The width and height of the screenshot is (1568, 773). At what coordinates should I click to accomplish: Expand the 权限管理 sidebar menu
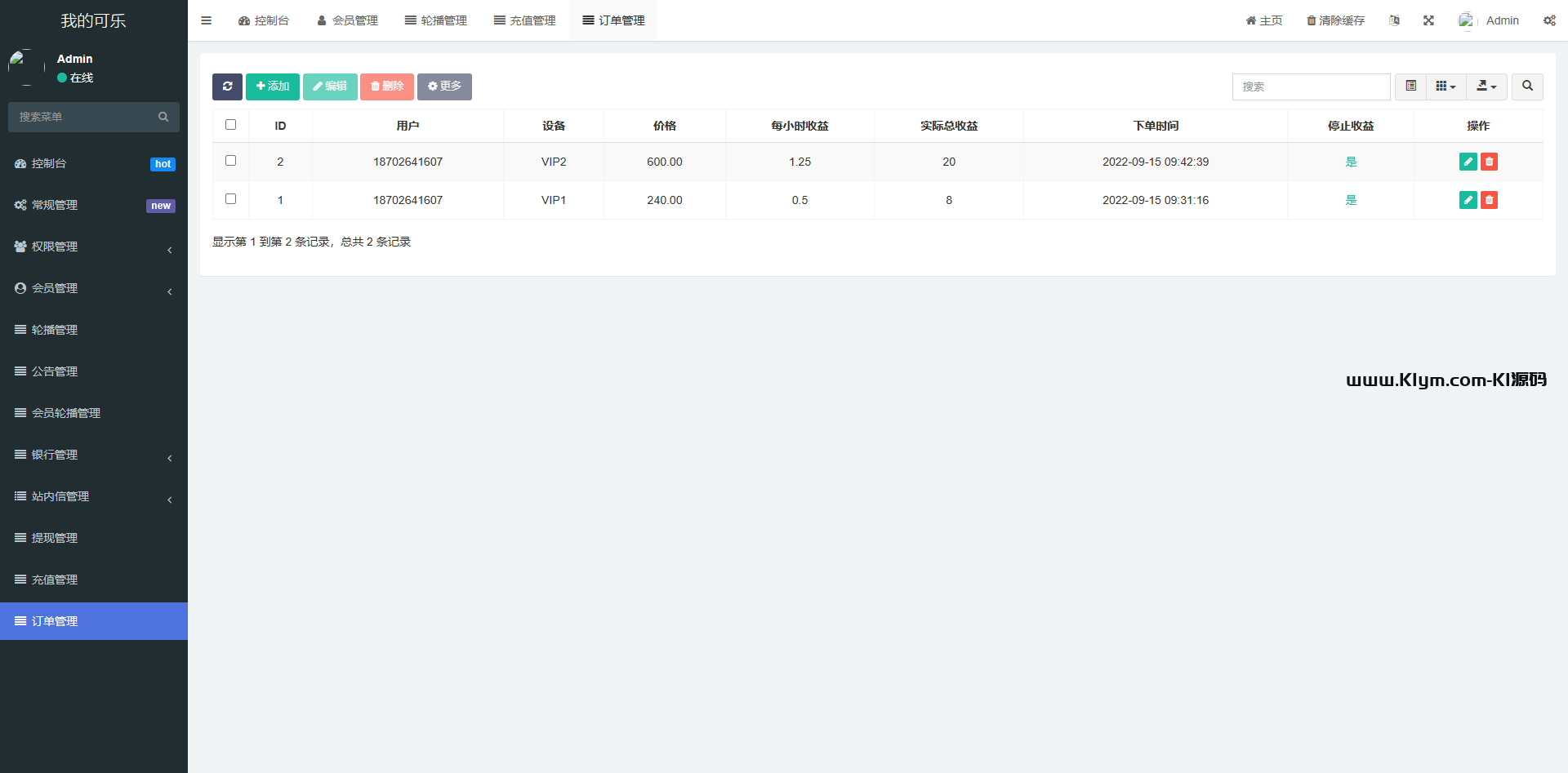click(94, 247)
